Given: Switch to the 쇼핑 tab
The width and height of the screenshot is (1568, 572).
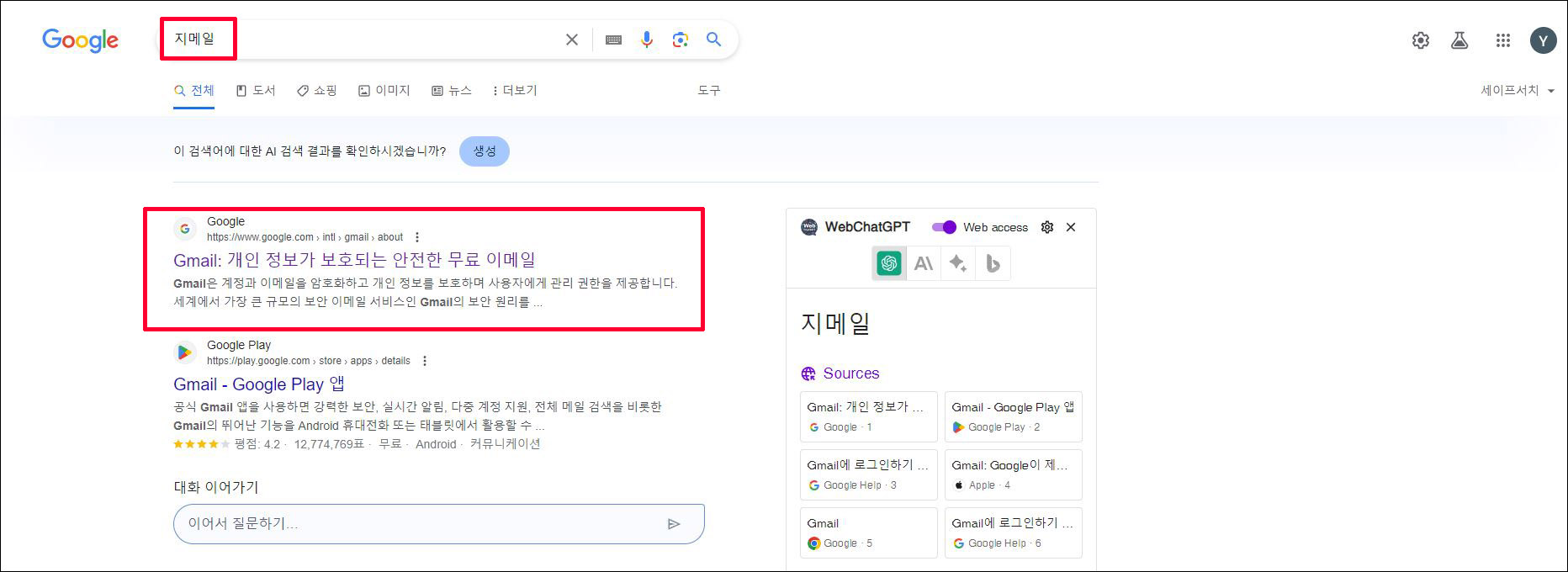Looking at the screenshot, I should pyautogui.click(x=317, y=90).
